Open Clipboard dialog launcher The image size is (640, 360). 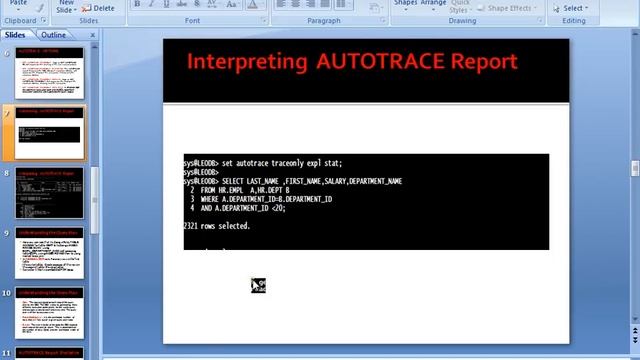(43, 20)
